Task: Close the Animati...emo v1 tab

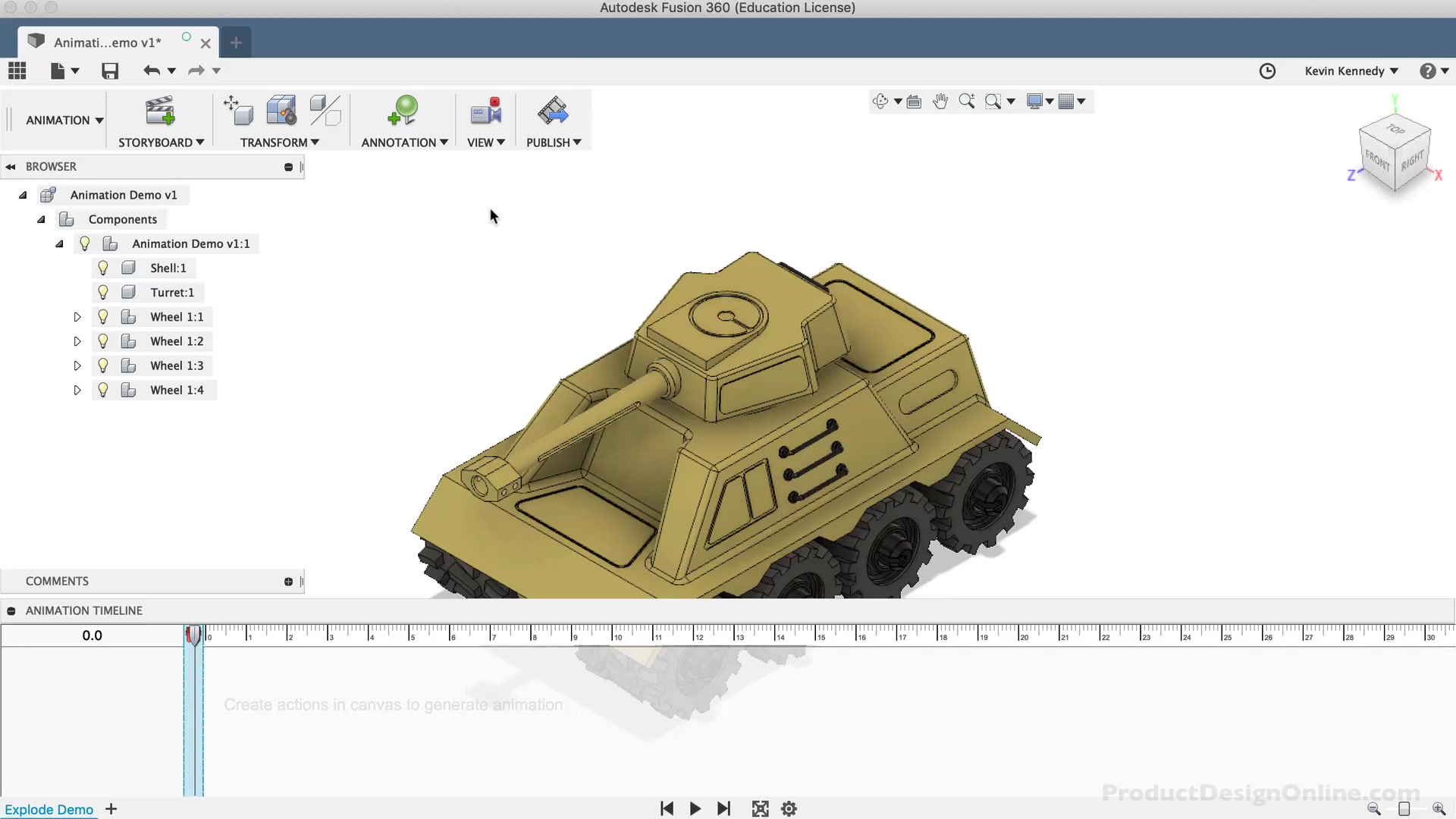Action: click(x=205, y=43)
